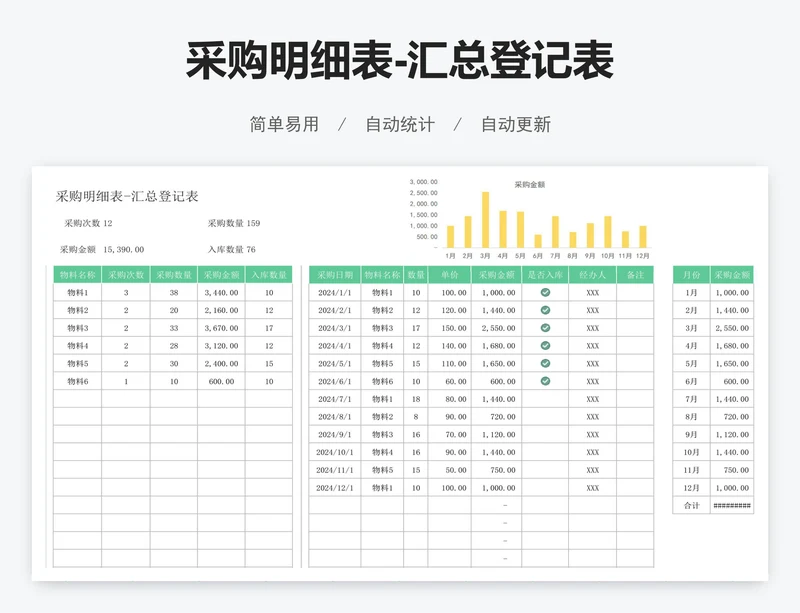The width and height of the screenshot is (800, 613).
Task: Click the 数量 header in the detail table
Action: pos(416,275)
